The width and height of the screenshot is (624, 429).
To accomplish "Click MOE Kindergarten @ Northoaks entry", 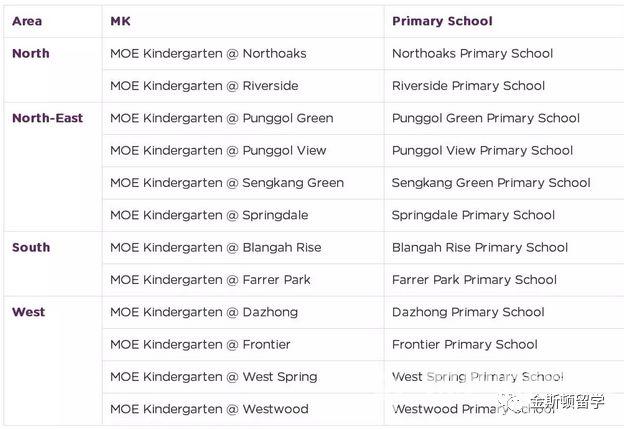I will click(208, 54).
